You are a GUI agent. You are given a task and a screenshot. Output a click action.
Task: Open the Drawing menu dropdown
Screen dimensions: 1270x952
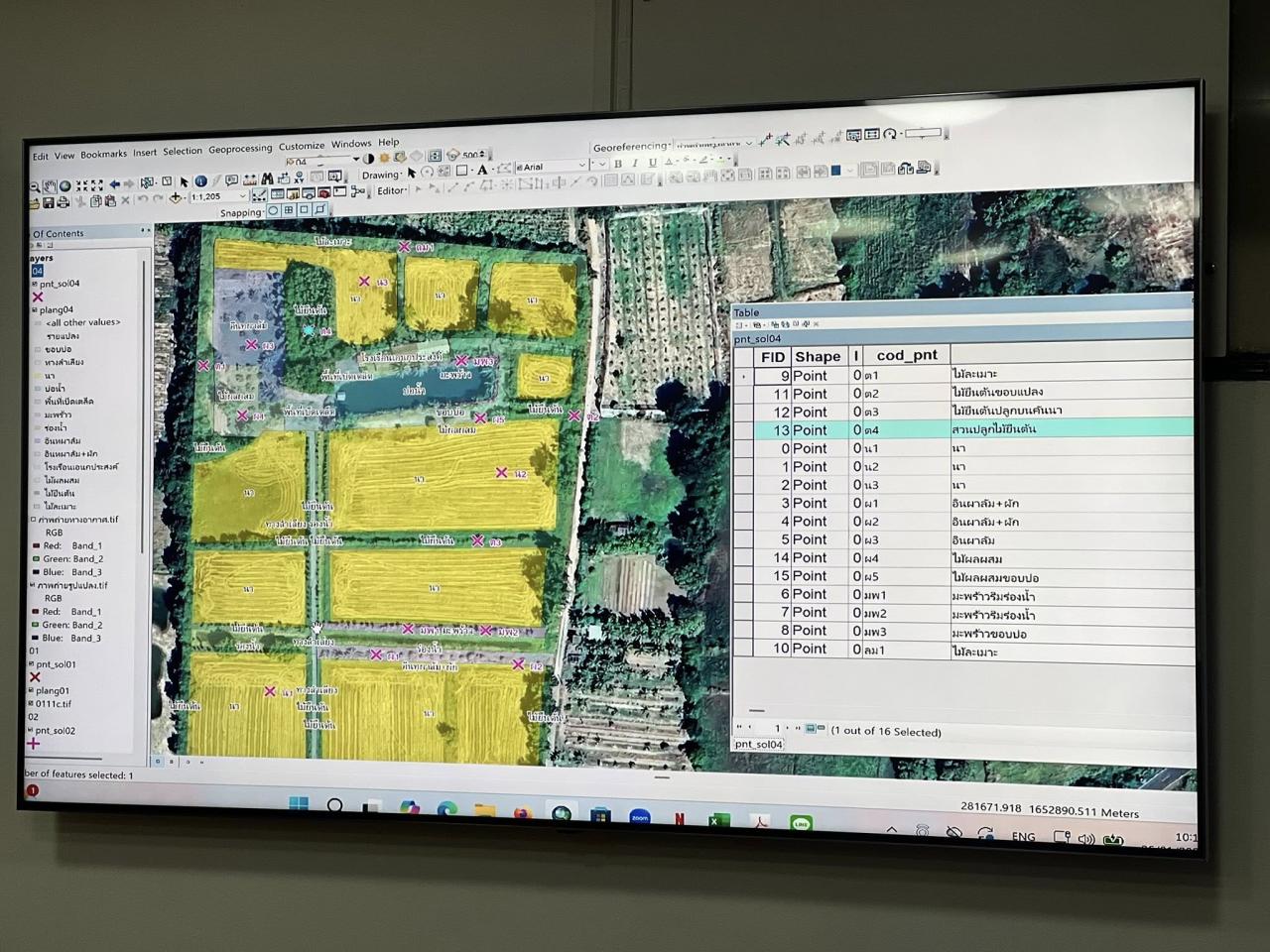[x=382, y=176]
